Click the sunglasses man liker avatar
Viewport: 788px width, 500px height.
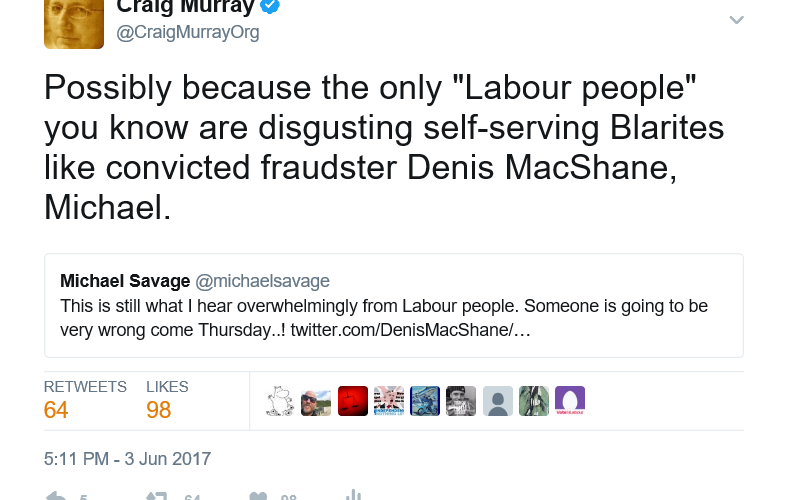click(316, 401)
